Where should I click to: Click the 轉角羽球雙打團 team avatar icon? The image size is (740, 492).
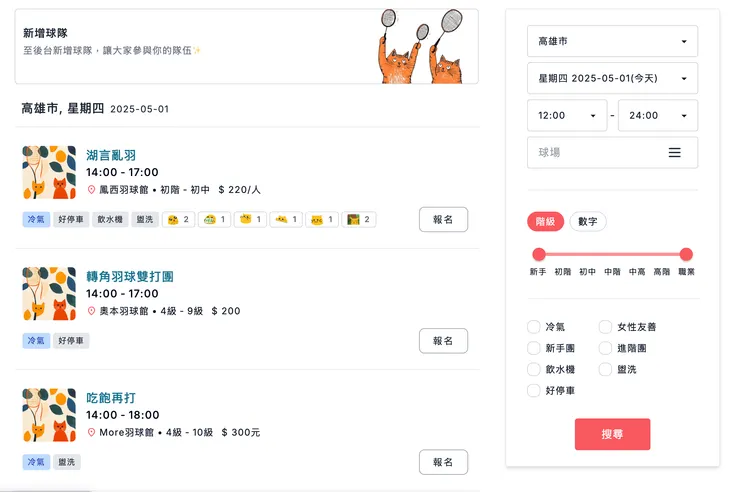pos(49,294)
